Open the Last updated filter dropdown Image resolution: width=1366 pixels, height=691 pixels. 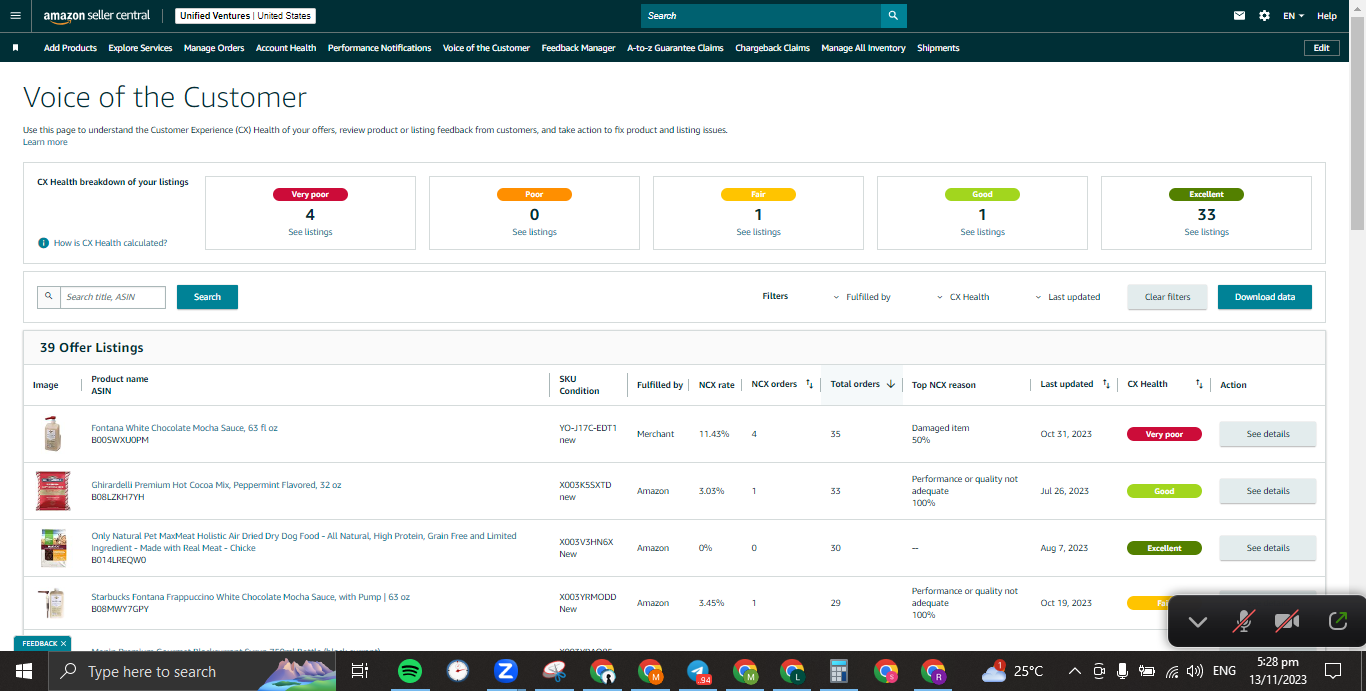1067,297
